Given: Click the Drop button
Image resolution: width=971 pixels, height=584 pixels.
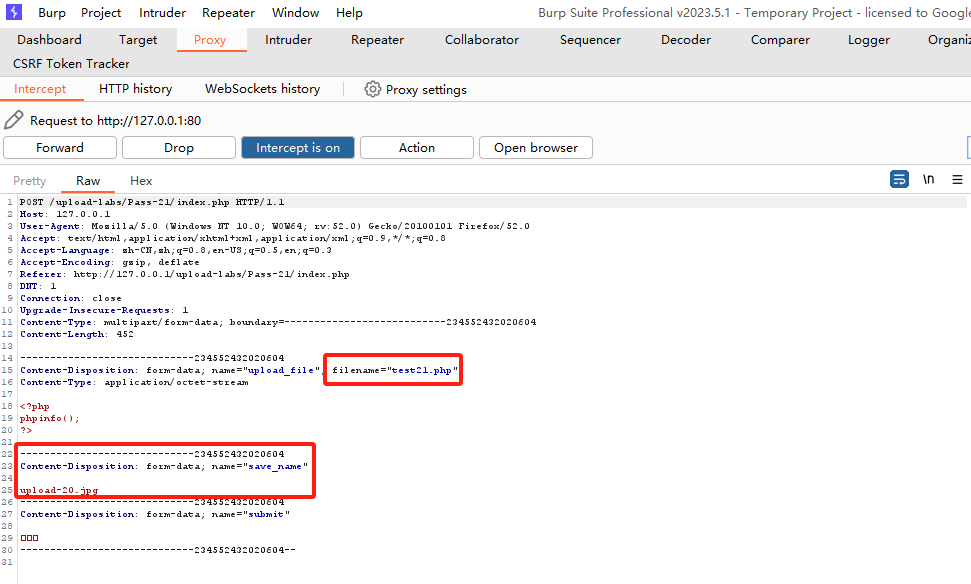Looking at the screenshot, I should point(179,147).
